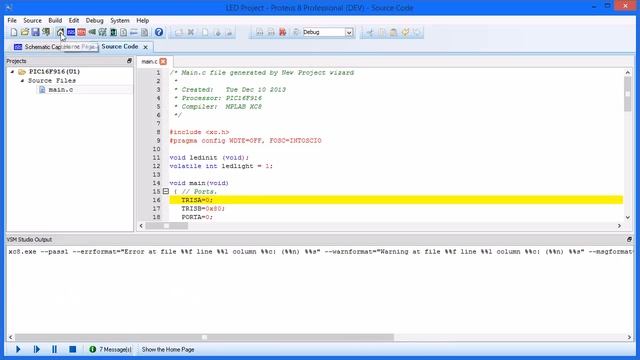The height and width of the screenshot is (360, 640).
Task: Click the code editor scroll up arrow
Action: click(x=628, y=73)
